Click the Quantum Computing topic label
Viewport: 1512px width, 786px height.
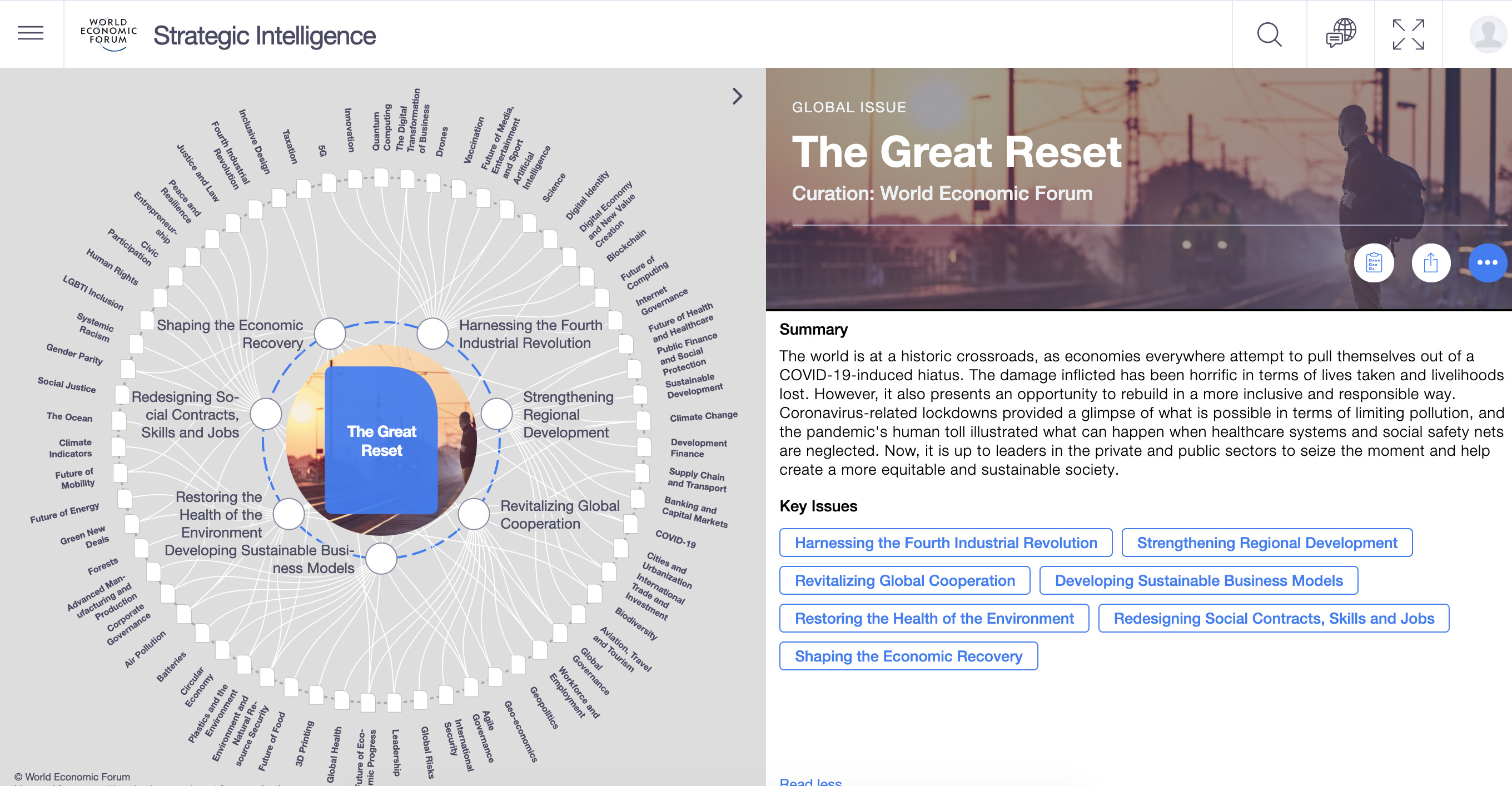[x=381, y=127]
